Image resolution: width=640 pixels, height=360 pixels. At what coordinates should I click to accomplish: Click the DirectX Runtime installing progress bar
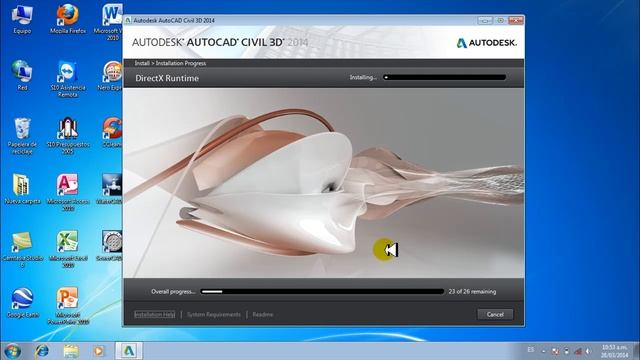click(445, 77)
